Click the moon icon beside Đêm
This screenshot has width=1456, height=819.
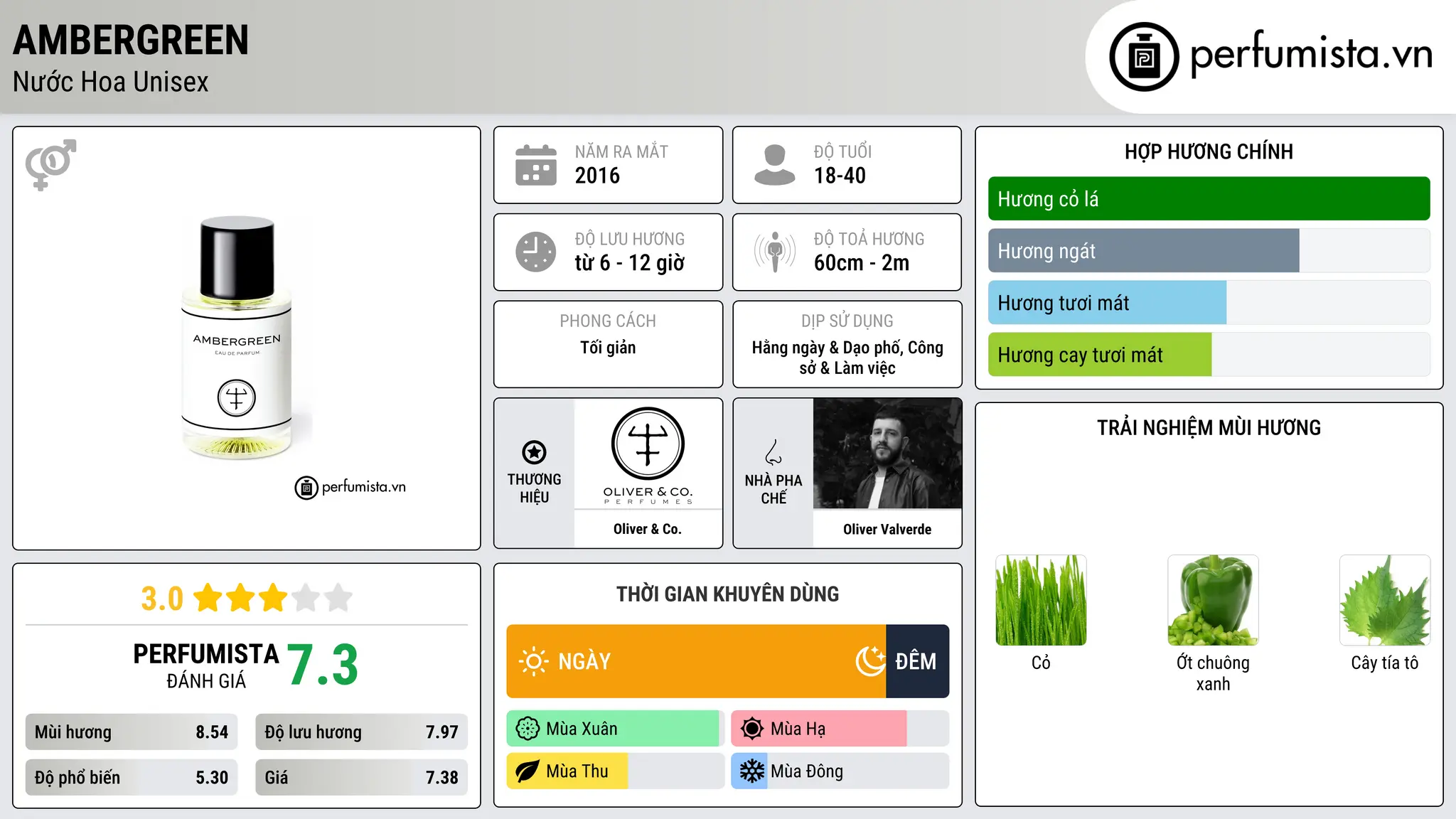tap(871, 661)
